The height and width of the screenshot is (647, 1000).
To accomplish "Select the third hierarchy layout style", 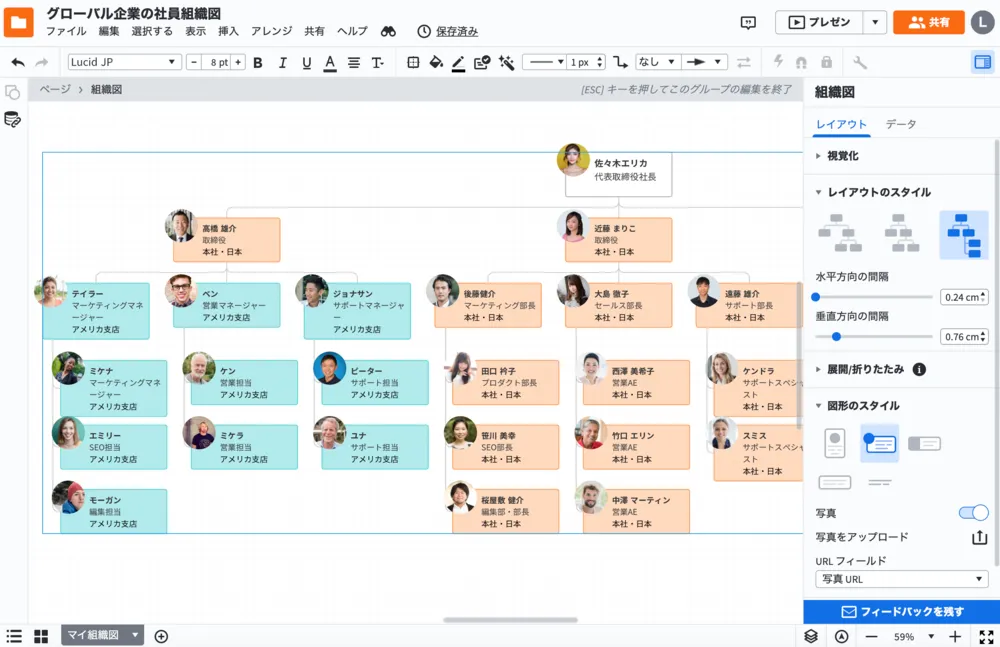I will coord(963,234).
